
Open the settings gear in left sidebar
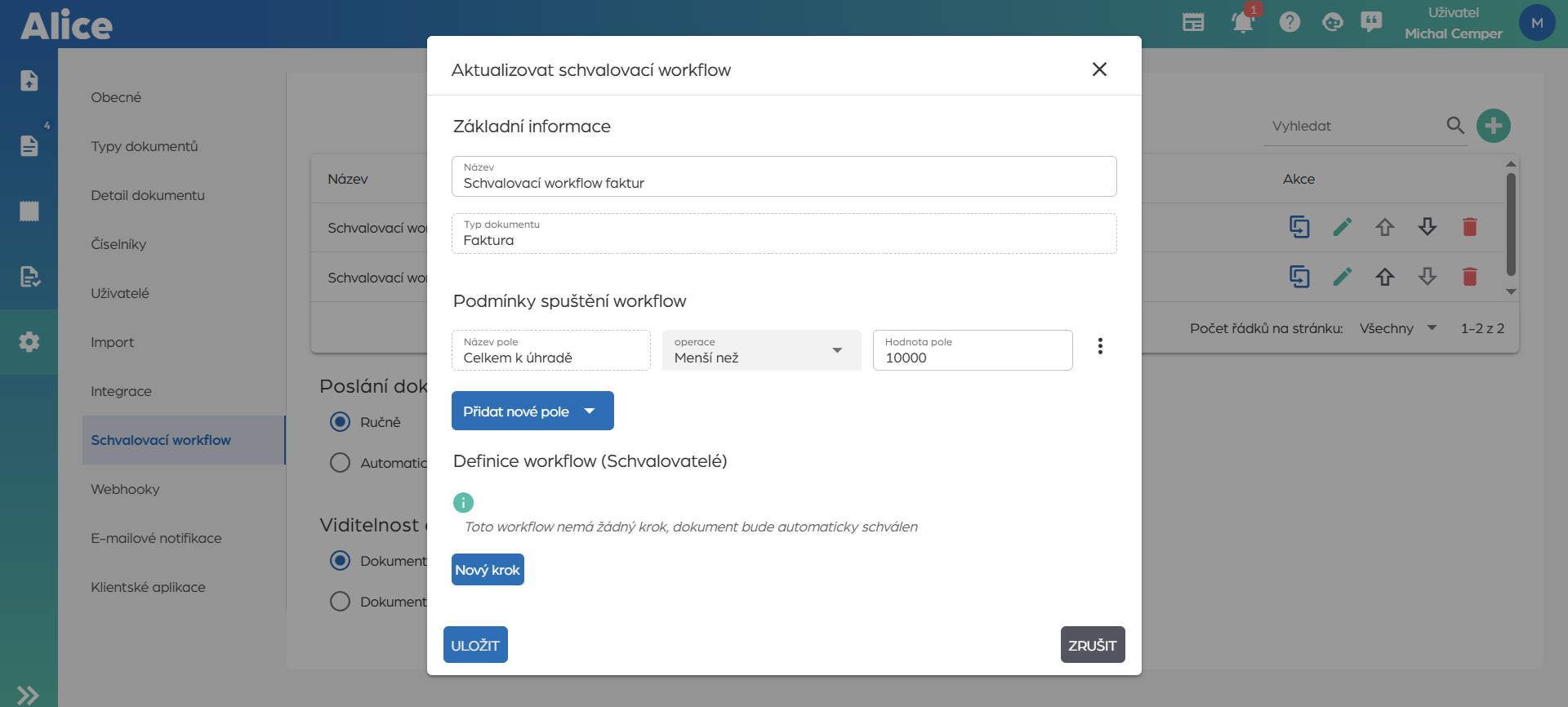coord(29,342)
